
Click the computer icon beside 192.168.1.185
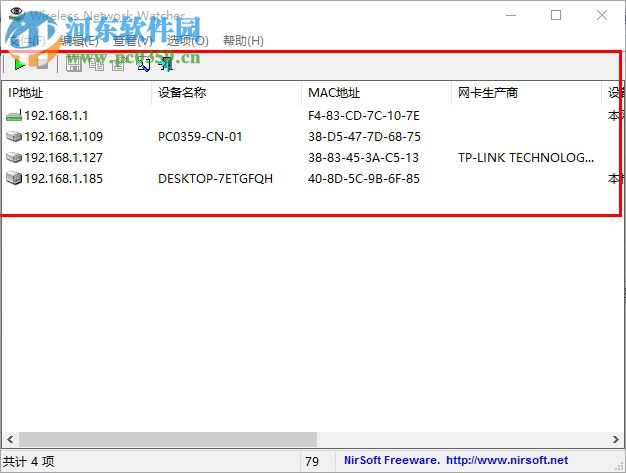point(14,178)
